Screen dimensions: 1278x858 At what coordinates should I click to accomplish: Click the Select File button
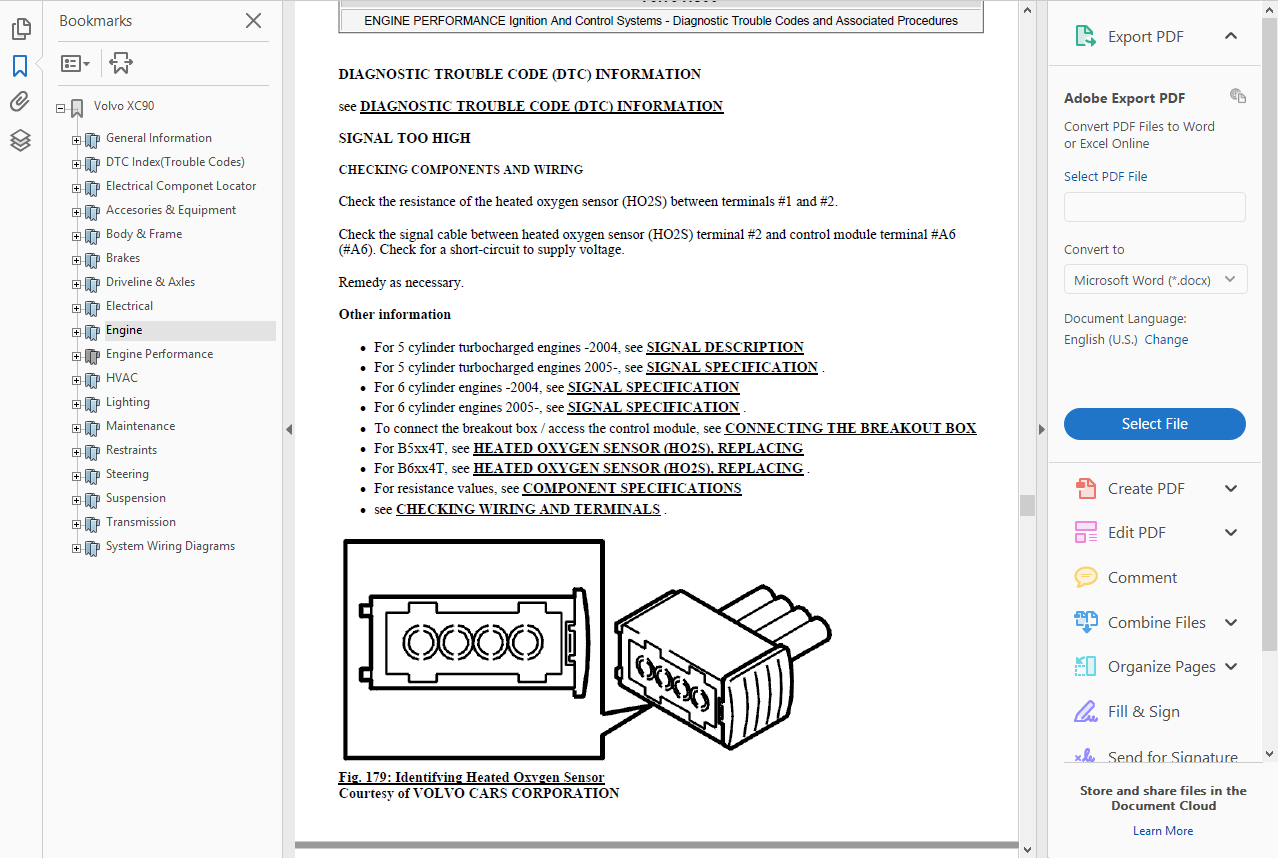tap(1155, 424)
